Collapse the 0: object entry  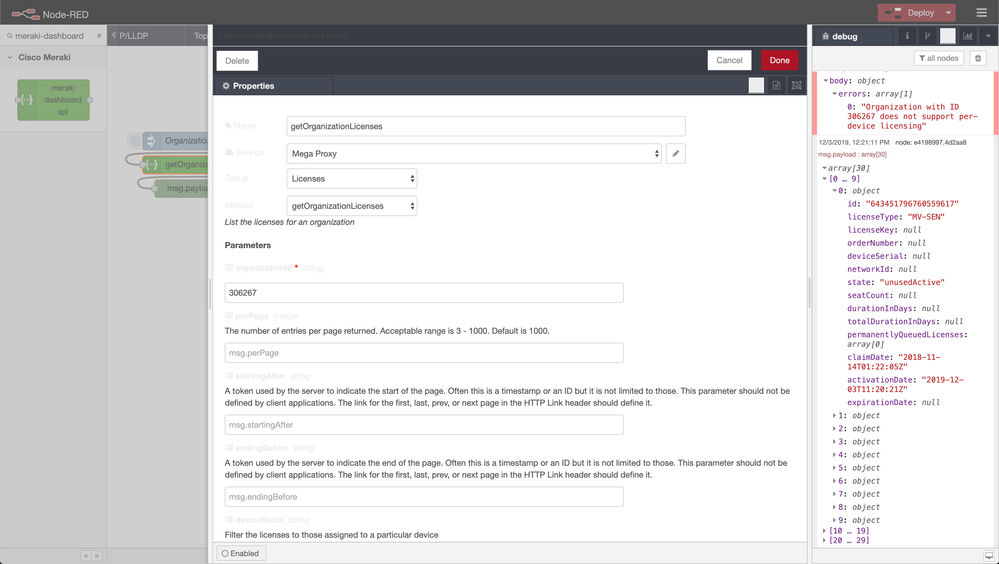tap(835, 191)
